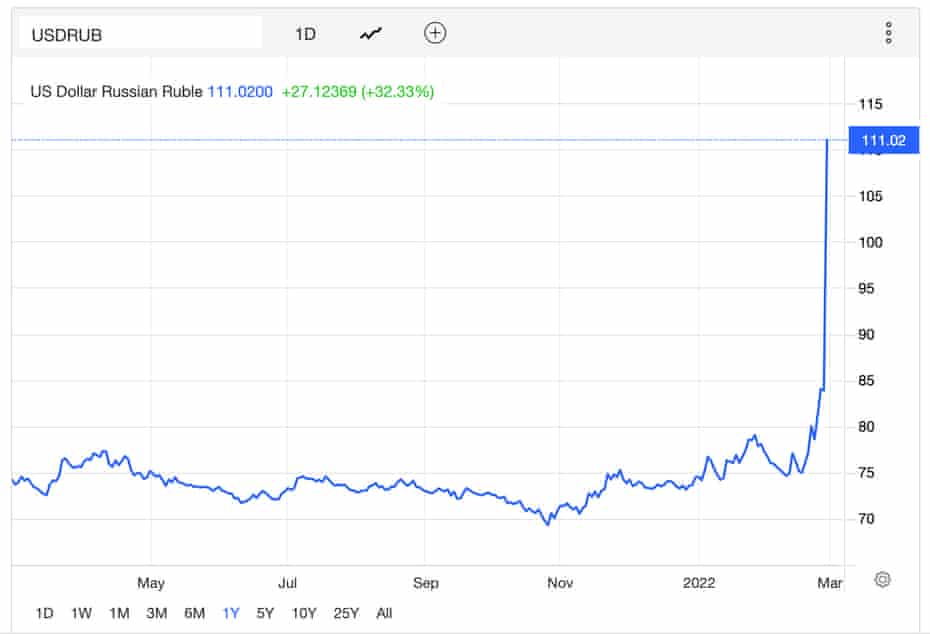Switch to 3M time range
Image resolution: width=930 pixels, height=634 pixels.
tap(156, 613)
